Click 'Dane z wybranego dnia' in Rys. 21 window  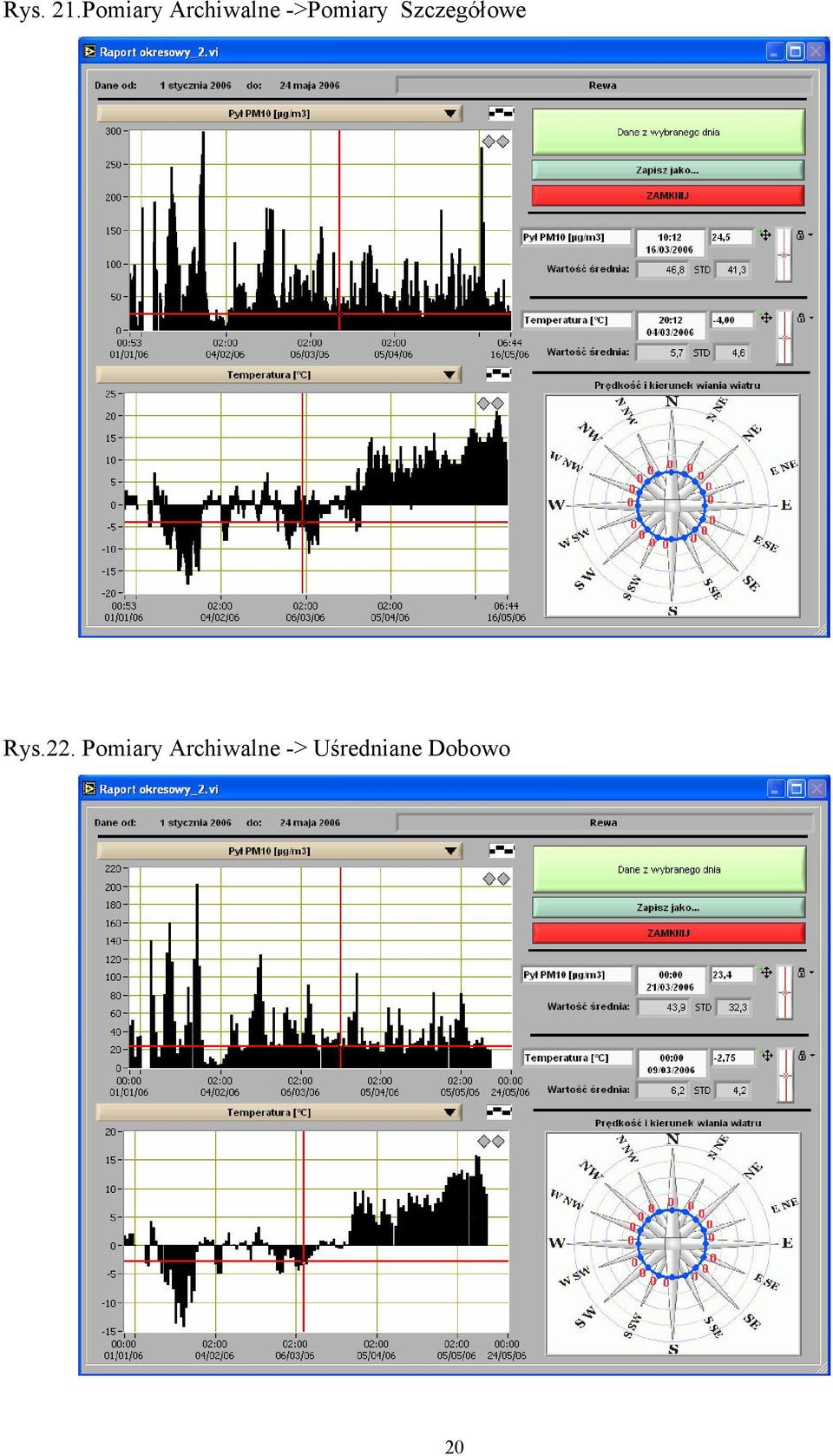click(668, 133)
